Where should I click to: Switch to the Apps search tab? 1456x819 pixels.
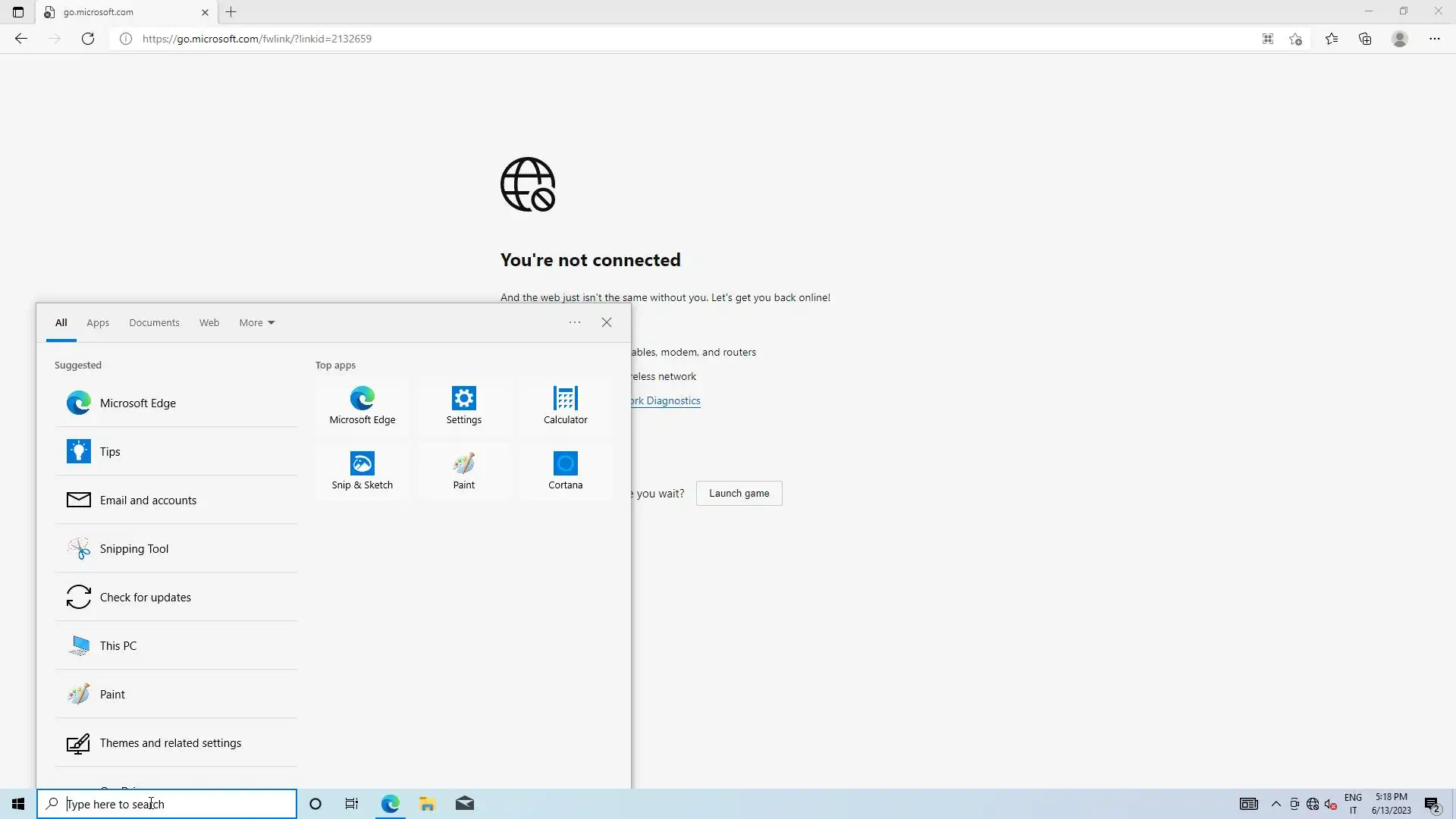click(x=98, y=322)
